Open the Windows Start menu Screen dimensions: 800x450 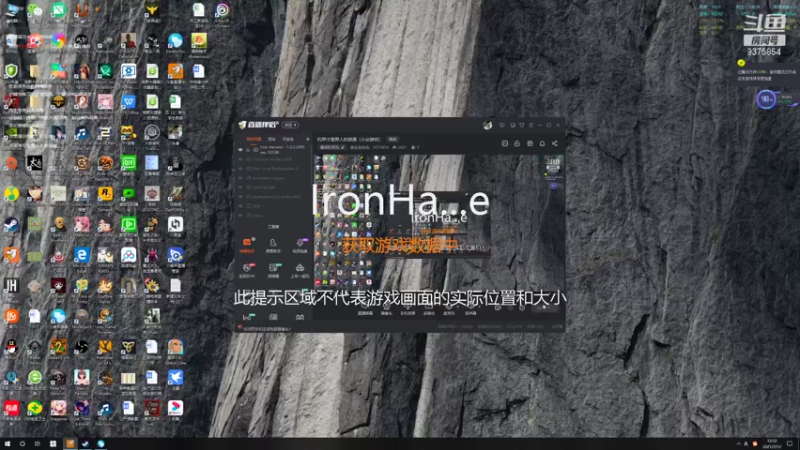tap(7, 444)
